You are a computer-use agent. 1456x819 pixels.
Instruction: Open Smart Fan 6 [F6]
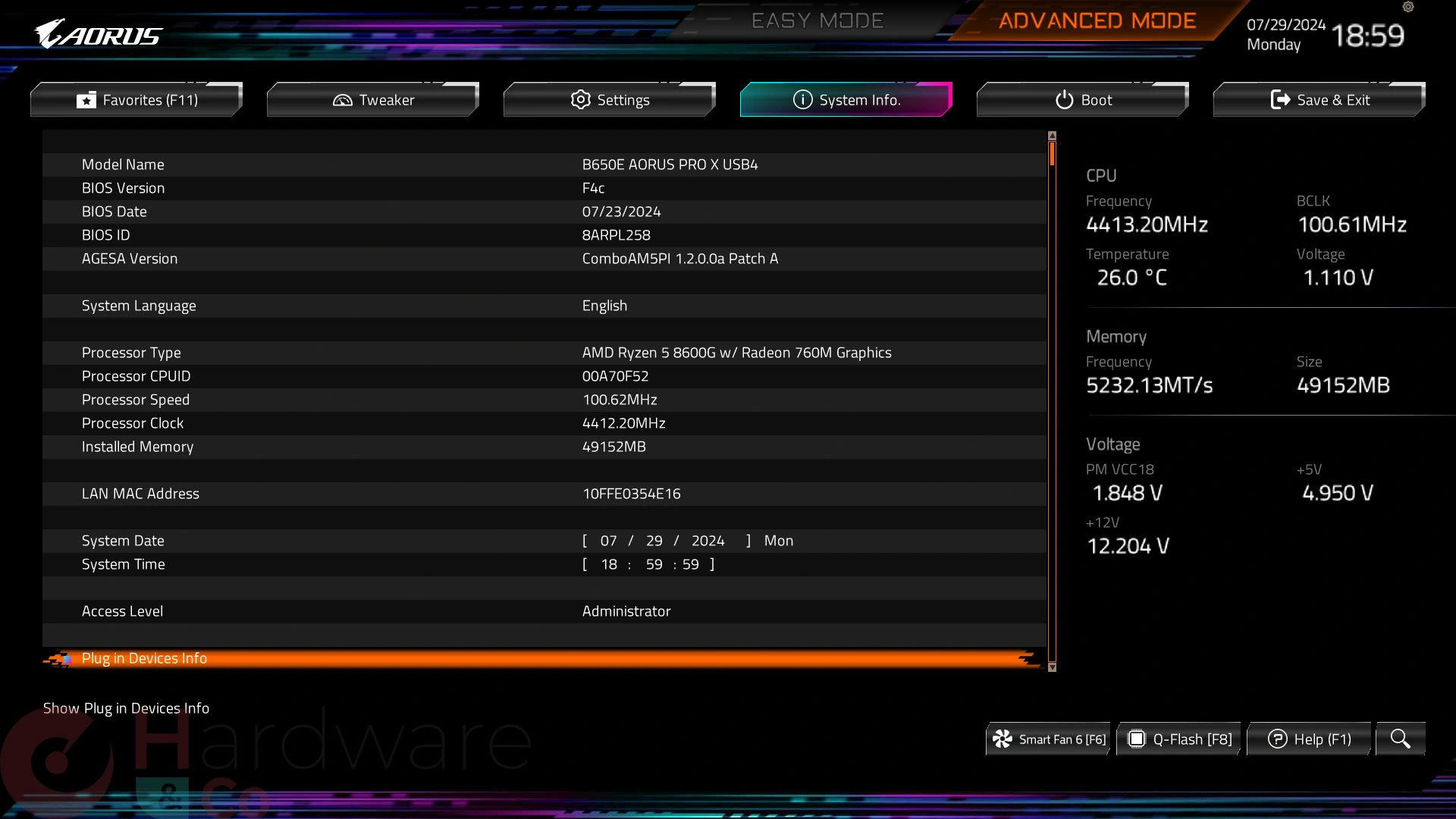pos(1049,739)
